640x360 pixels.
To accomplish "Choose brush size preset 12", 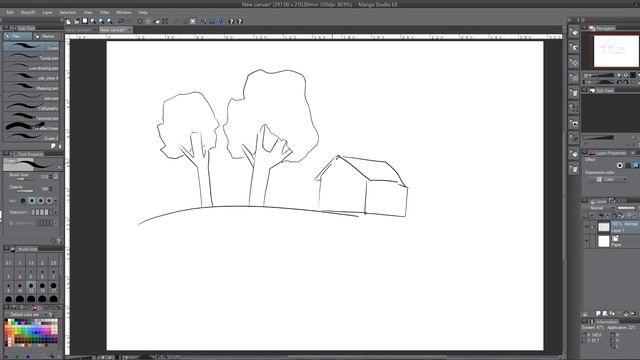I will coord(31,287).
